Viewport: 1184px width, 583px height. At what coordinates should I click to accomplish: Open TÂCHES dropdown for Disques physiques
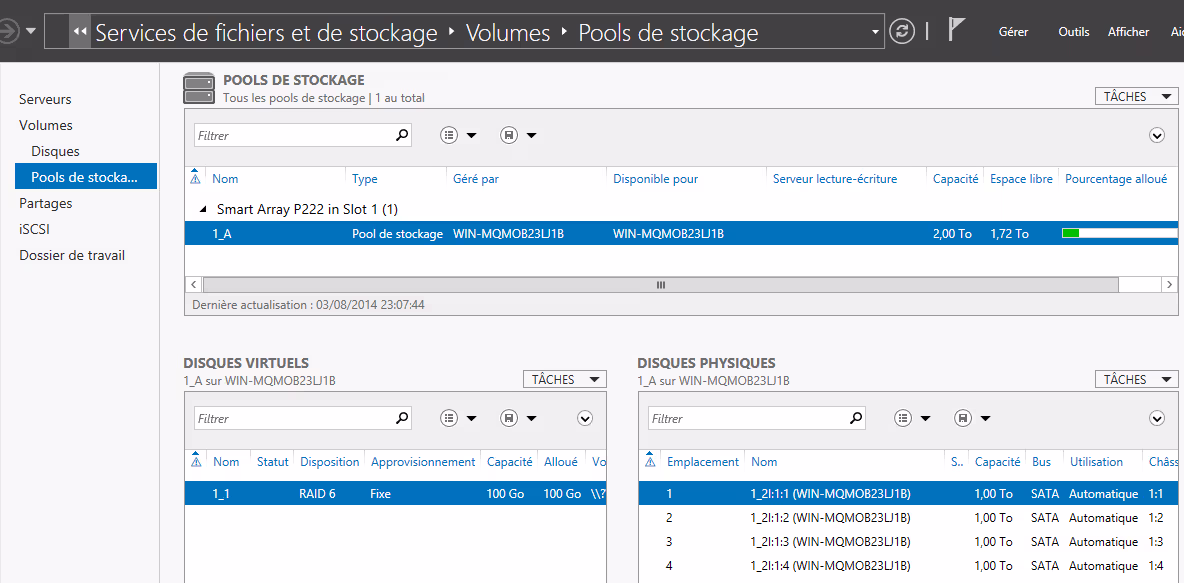coord(1136,380)
